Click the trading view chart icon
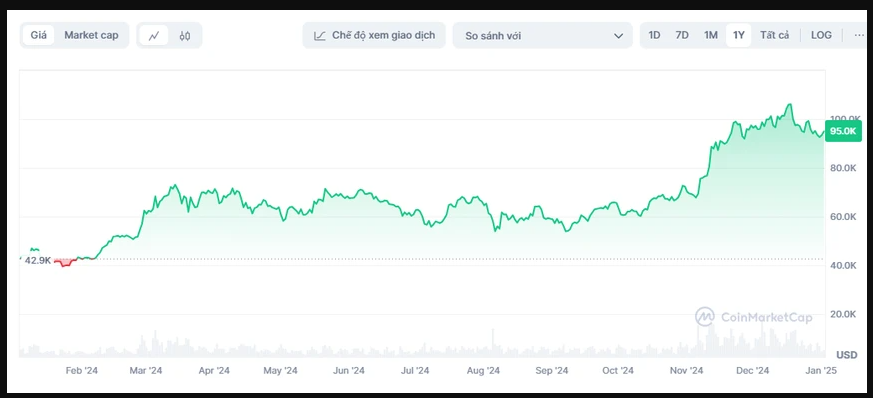 point(320,36)
